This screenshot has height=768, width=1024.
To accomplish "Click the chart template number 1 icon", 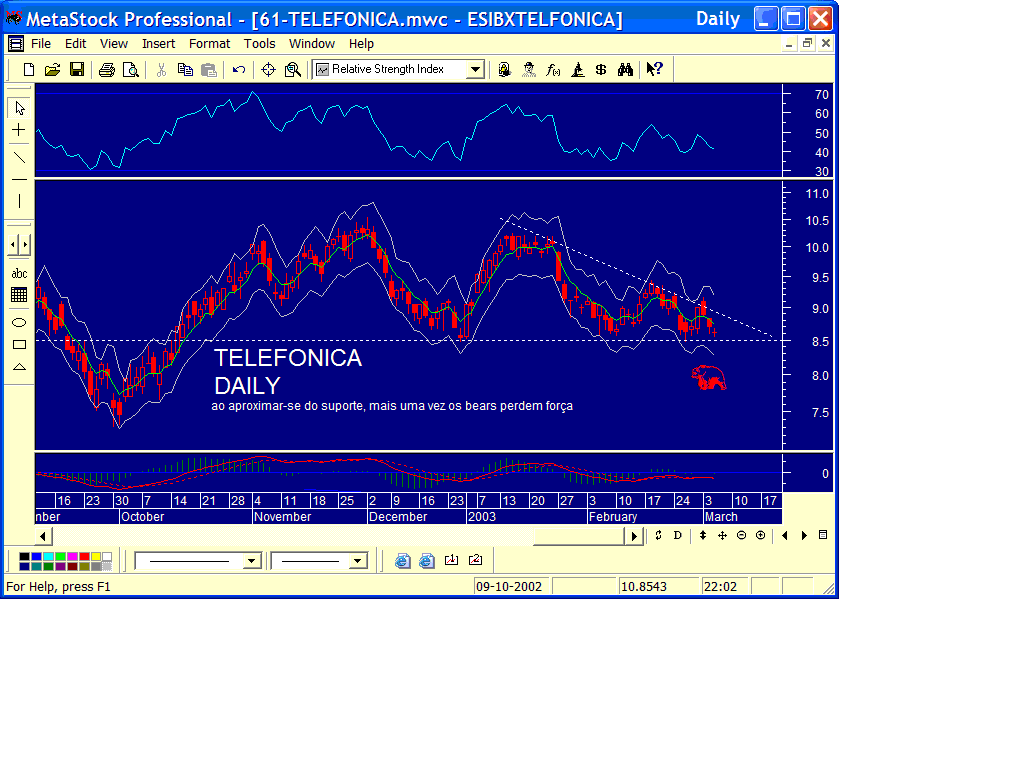I will (x=451, y=560).
